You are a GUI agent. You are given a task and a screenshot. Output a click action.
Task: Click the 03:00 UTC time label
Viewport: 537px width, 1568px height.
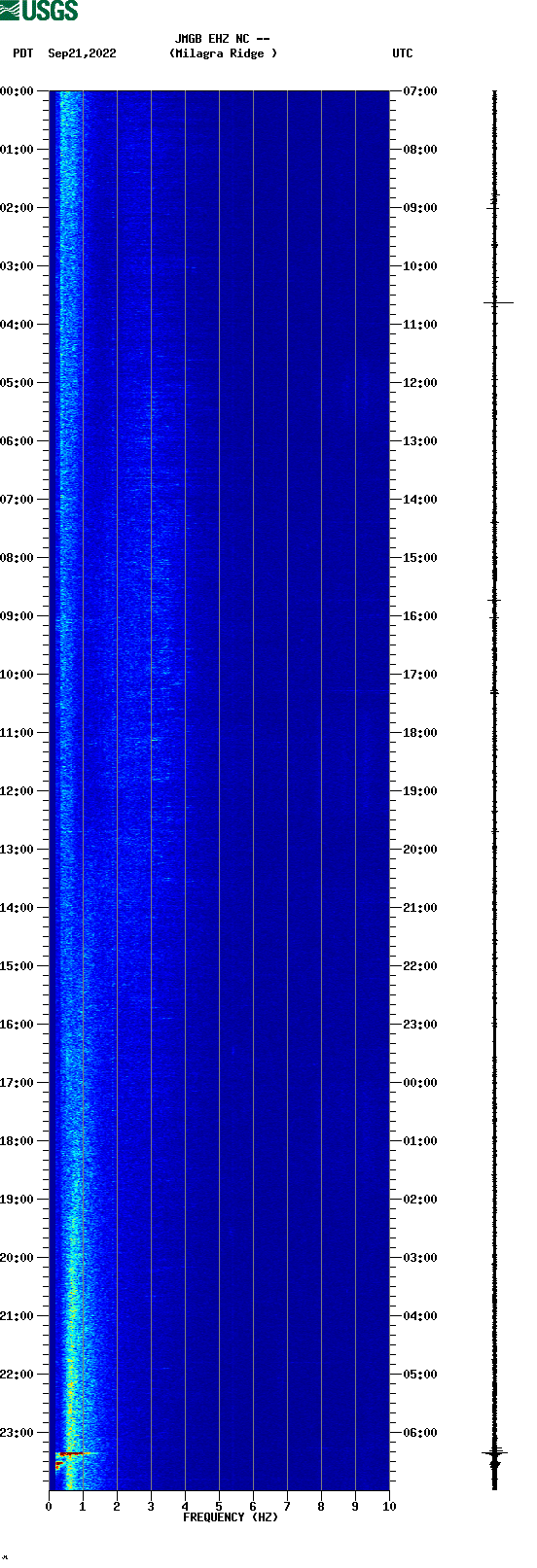tap(420, 1258)
